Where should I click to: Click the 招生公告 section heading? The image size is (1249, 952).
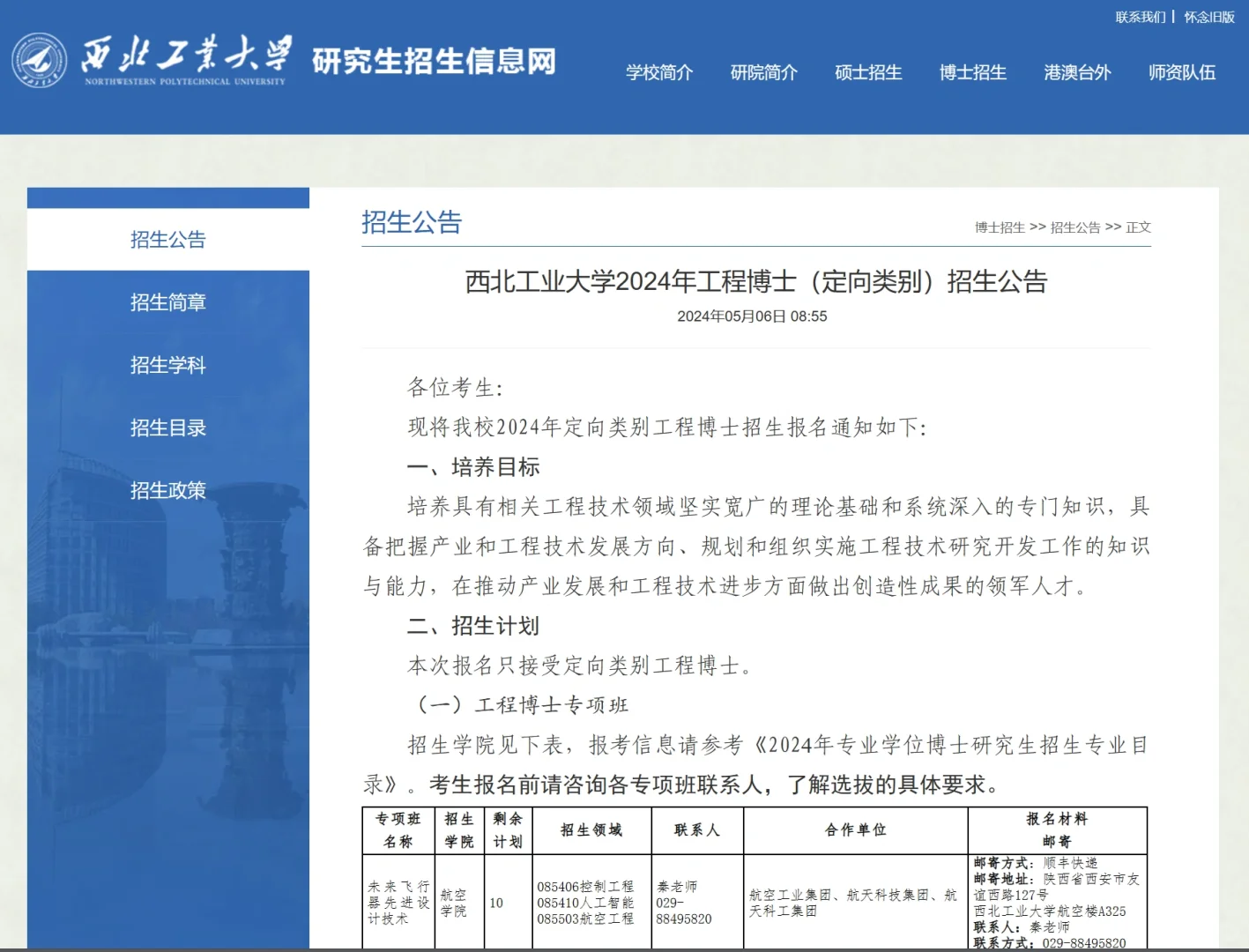point(412,222)
